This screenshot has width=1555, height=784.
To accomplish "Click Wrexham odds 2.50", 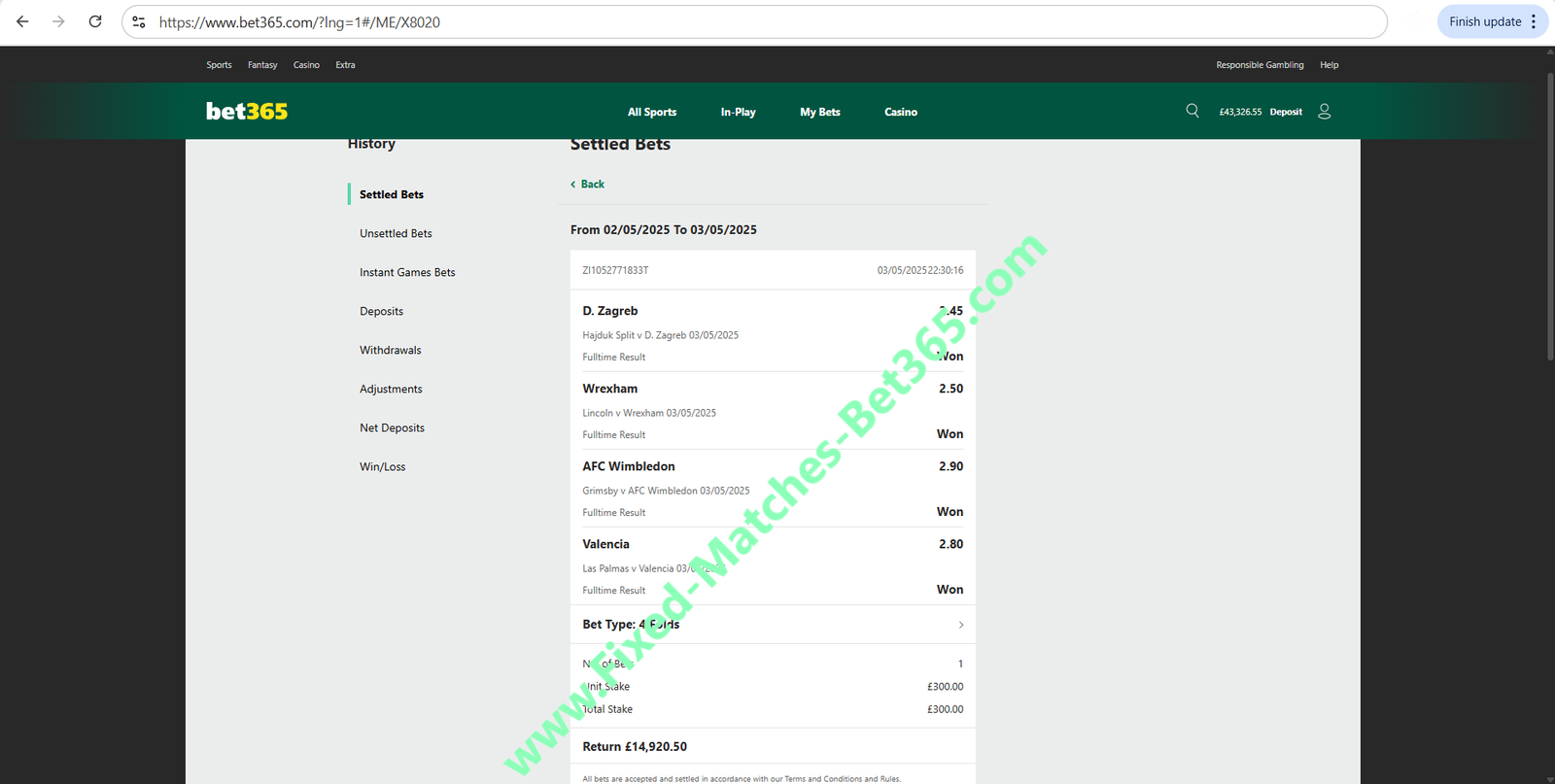I will 951,389.
